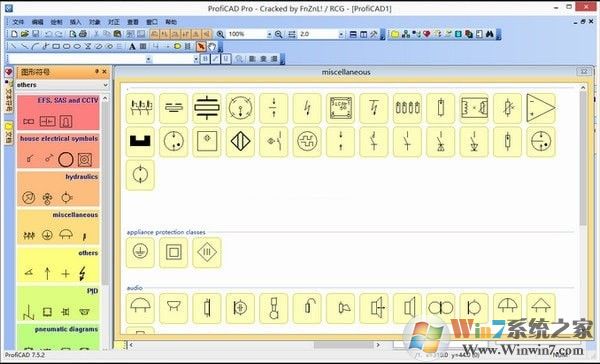Image resolution: width=600 pixels, height=364 pixels.
Task: Select the others yellow symbol category
Action: coord(58,265)
